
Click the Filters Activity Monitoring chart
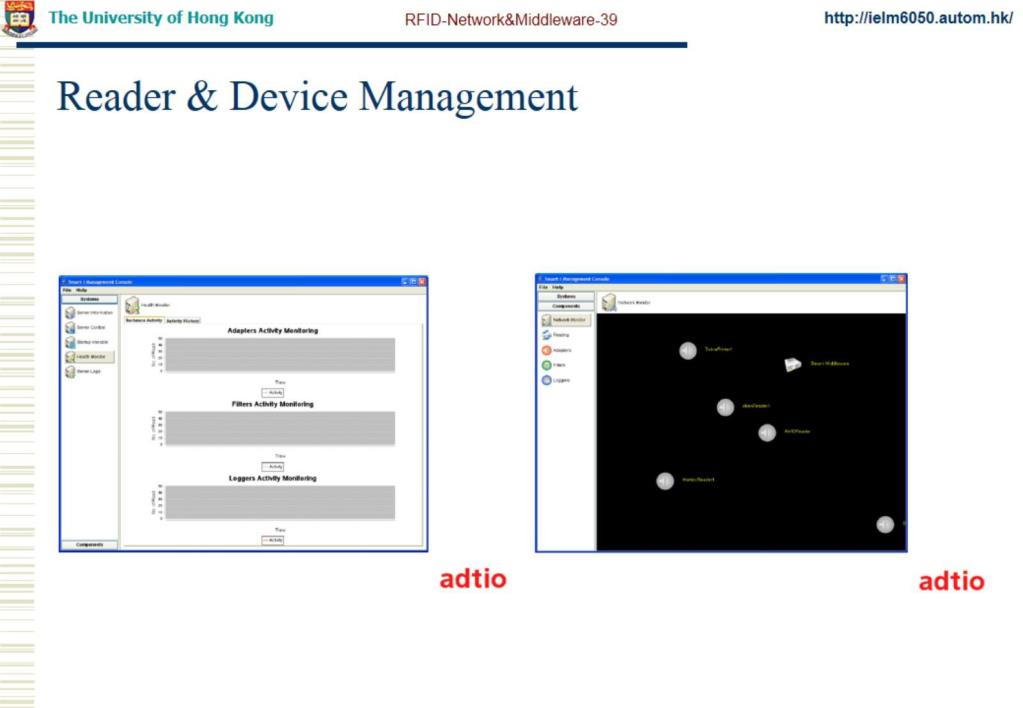(x=280, y=429)
